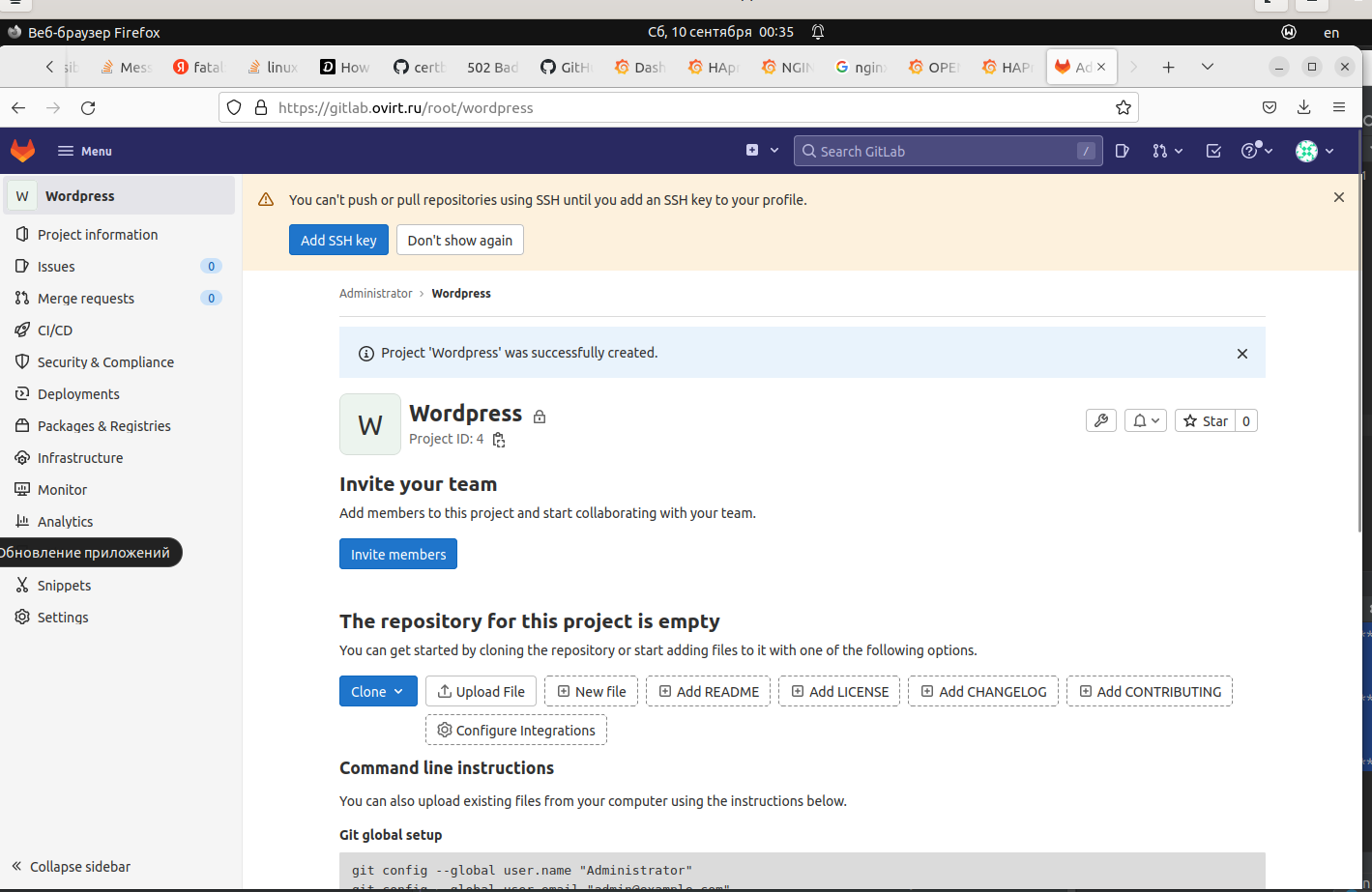
Task: Open Infrastructure sidebar item
Action: coord(118,457)
